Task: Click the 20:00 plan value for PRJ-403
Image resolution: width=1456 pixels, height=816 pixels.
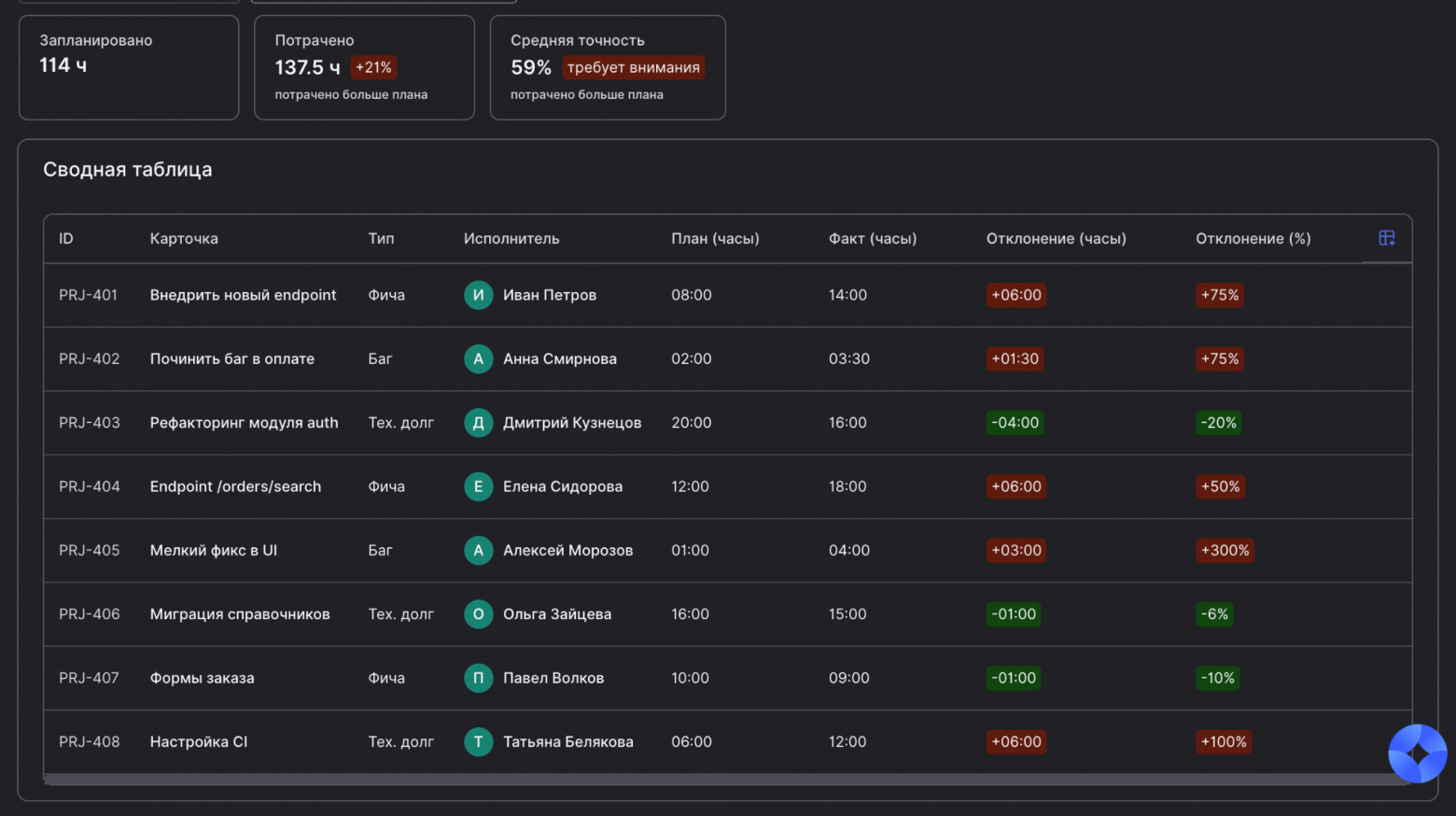Action: [x=692, y=423]
